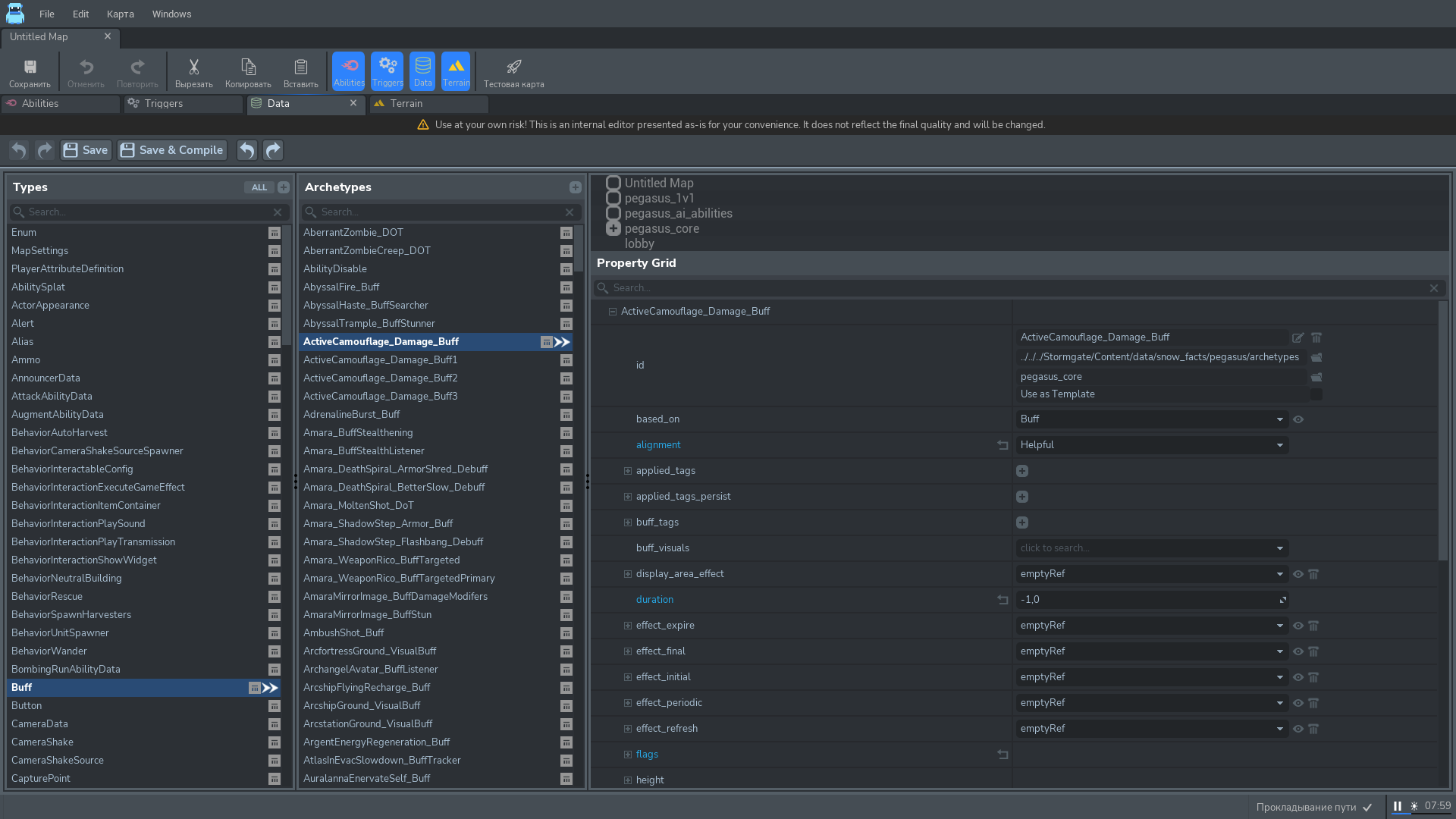Toggle the Use as Template checkbox
This screenshot has width=1456, height=819.
point(1316,394)
